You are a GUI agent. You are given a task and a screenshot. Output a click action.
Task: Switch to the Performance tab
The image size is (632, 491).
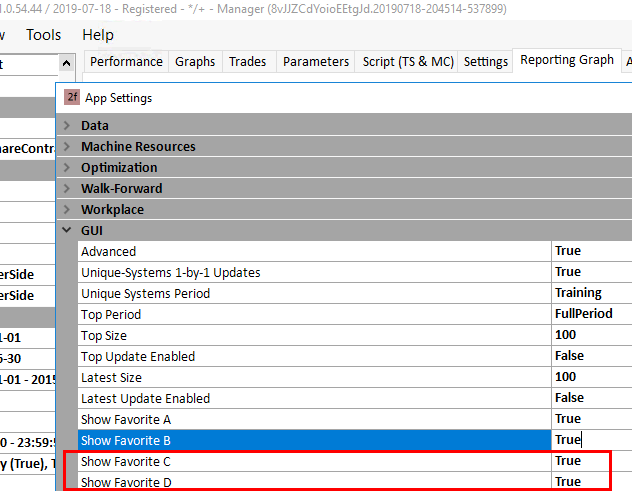(x=126, y=62)
